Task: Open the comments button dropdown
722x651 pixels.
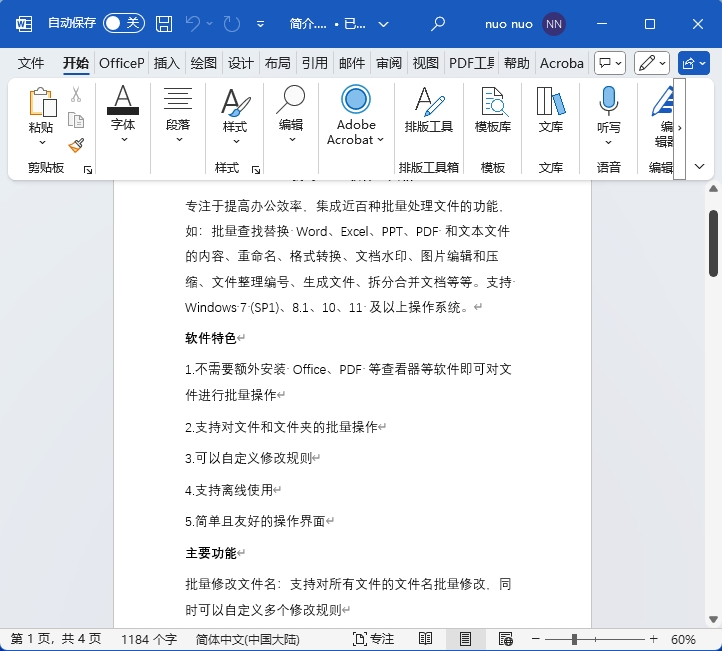Action: pos(610,63)
